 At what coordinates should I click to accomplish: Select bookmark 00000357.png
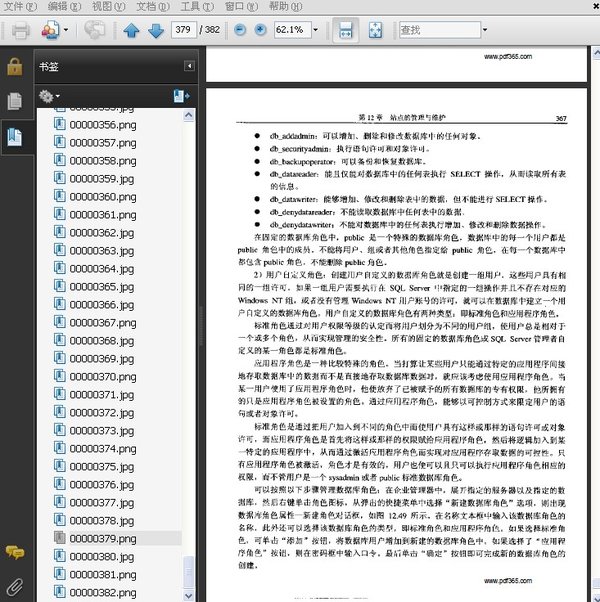pos(103,143)
